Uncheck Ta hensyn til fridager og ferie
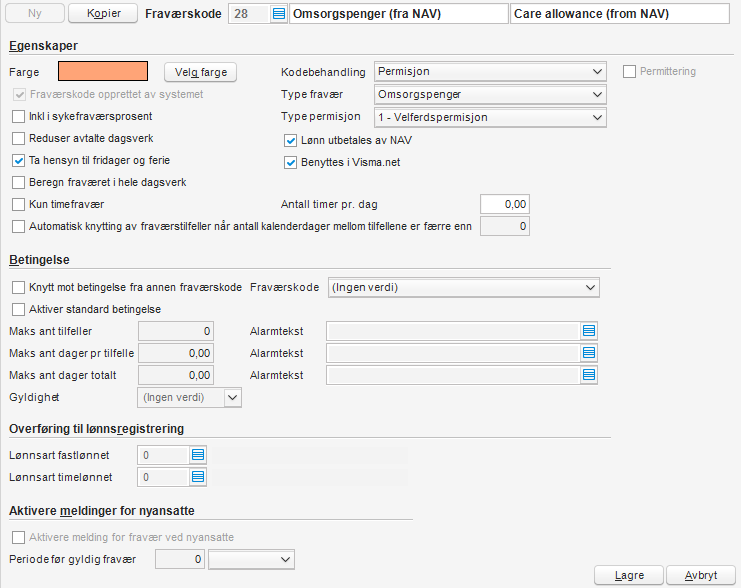The height and width of the screenshot is (588, 741). tap(18, 160)
